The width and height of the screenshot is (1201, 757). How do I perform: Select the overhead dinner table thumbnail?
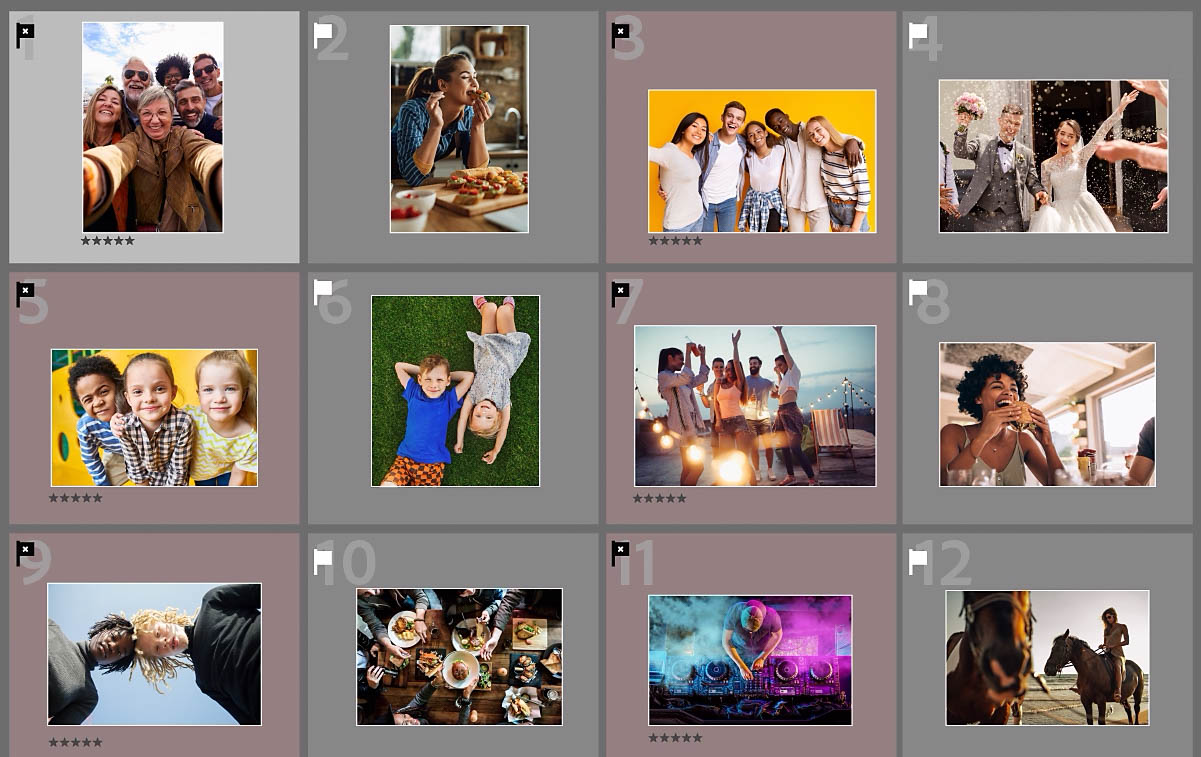coord(459,657)
